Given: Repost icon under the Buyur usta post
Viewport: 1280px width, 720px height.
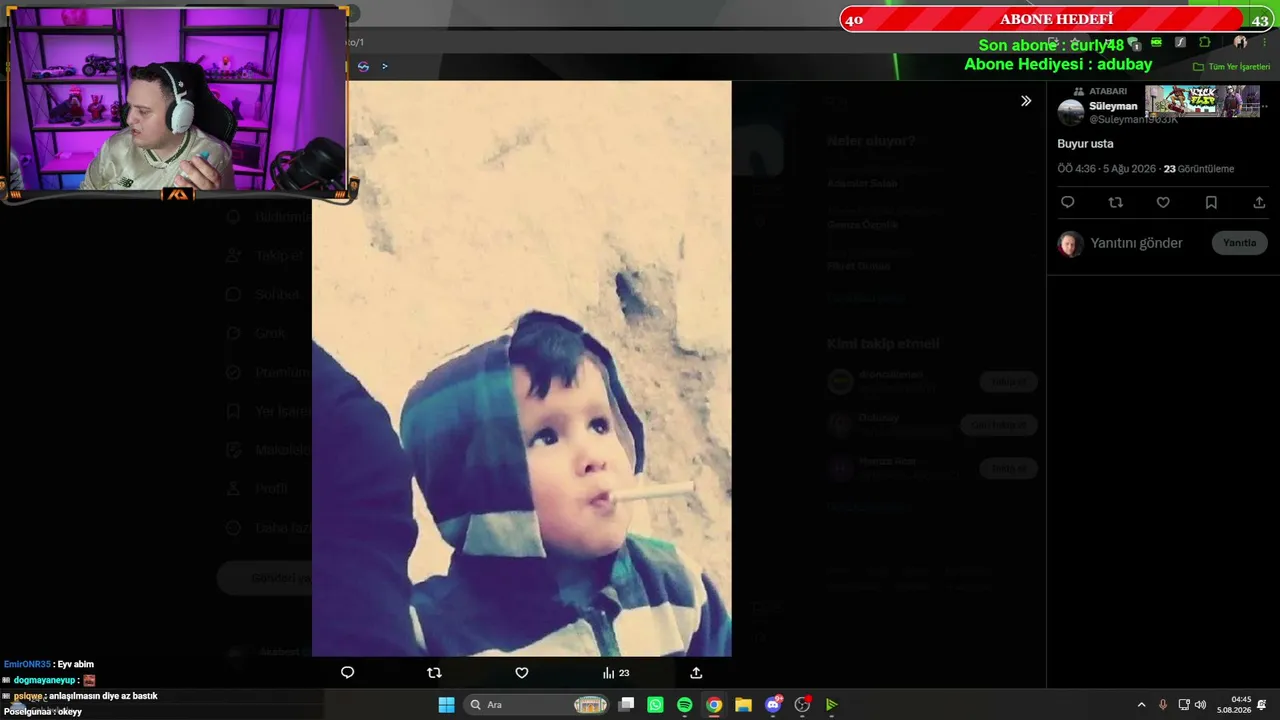Looking at the screenshot, I should coord(1116,202).
